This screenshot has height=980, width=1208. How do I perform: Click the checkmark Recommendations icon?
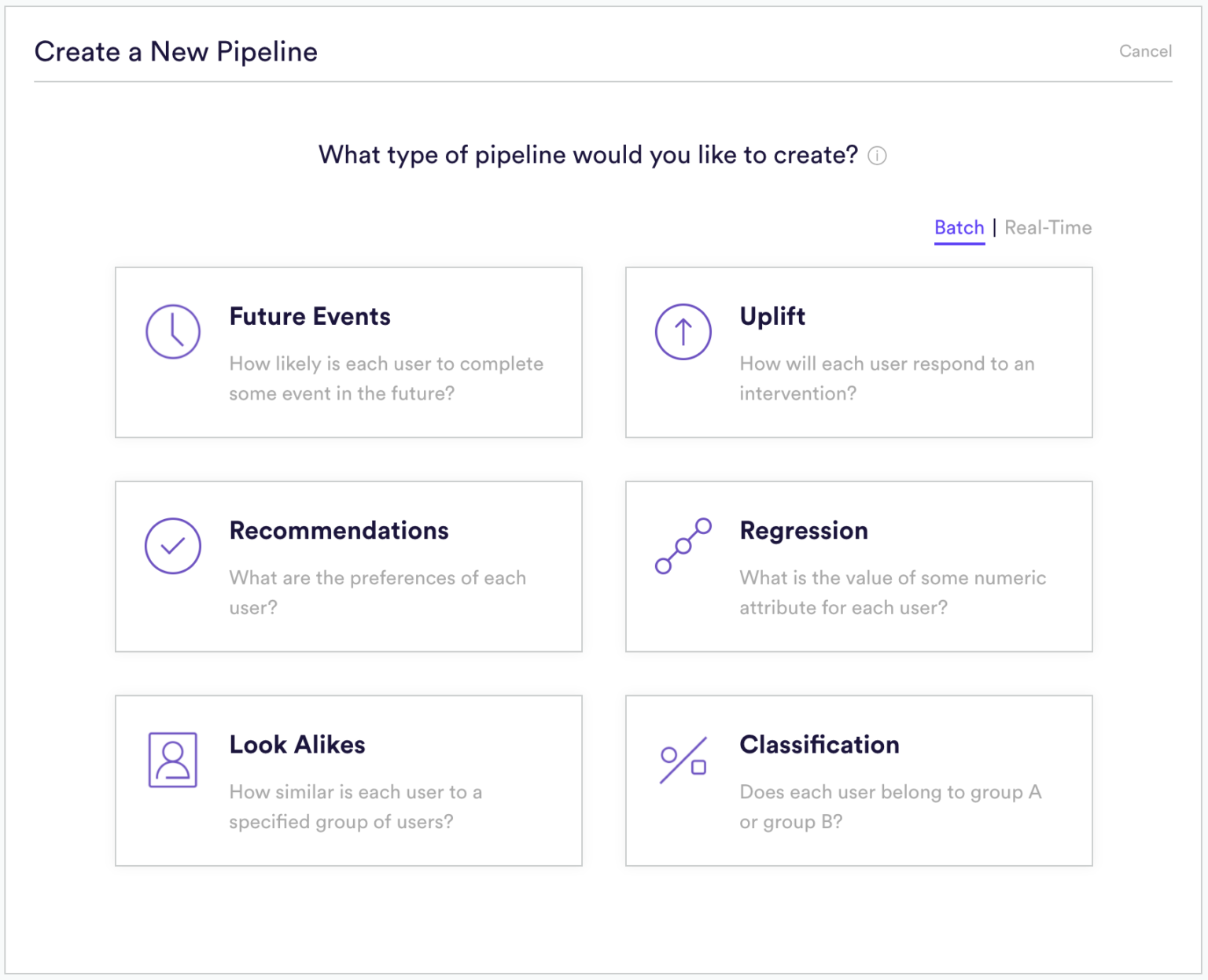[x=173, y=546]
